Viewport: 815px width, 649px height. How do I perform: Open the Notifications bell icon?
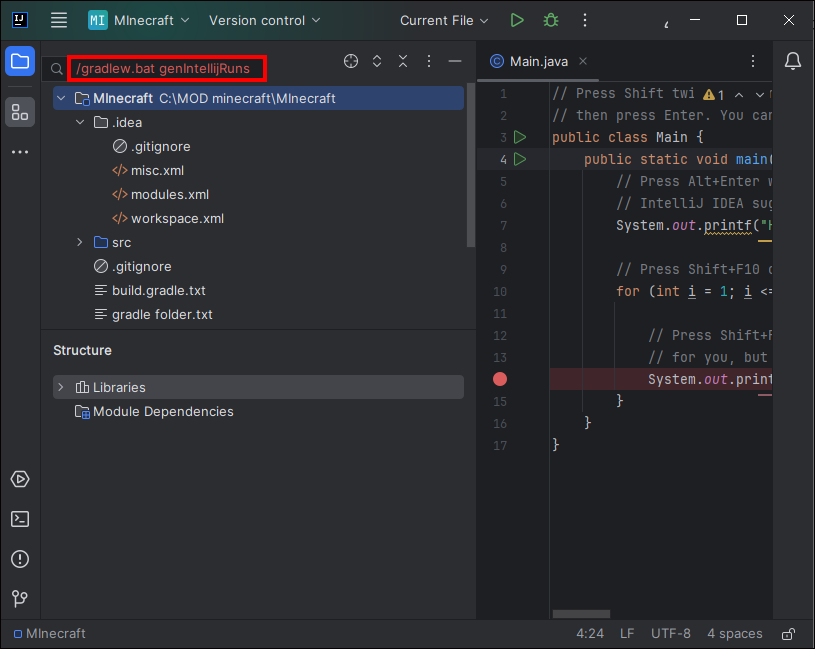point(793,62)
